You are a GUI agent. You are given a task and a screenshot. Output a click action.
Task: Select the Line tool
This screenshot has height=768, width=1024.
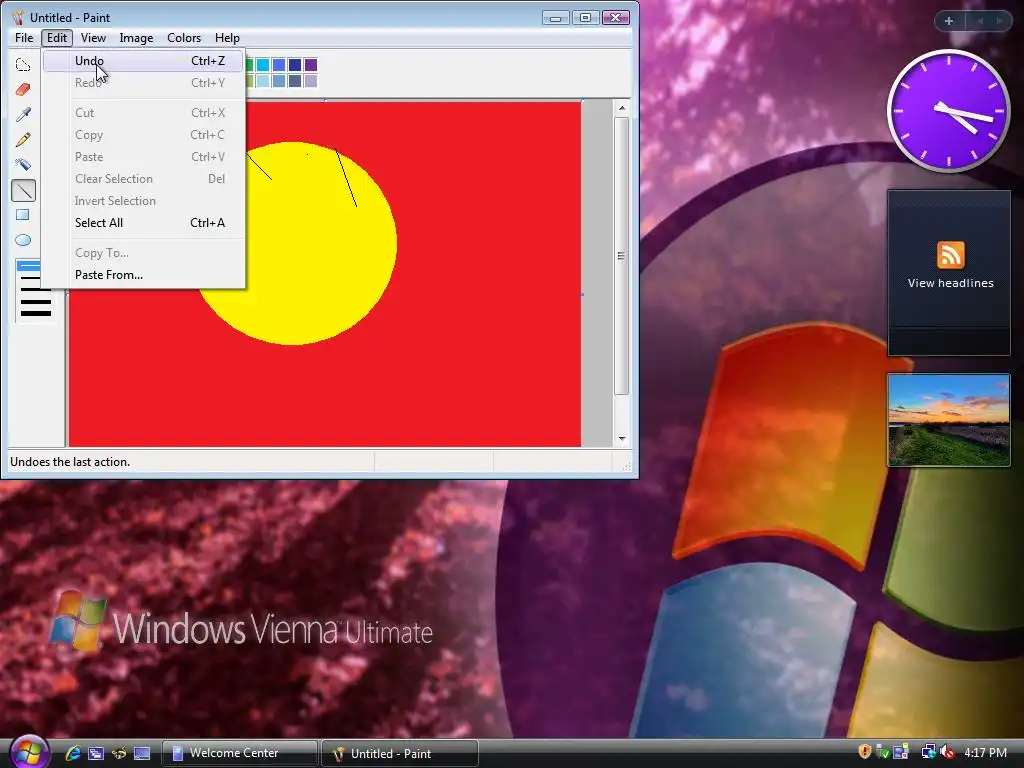click(x=24, y=190)
